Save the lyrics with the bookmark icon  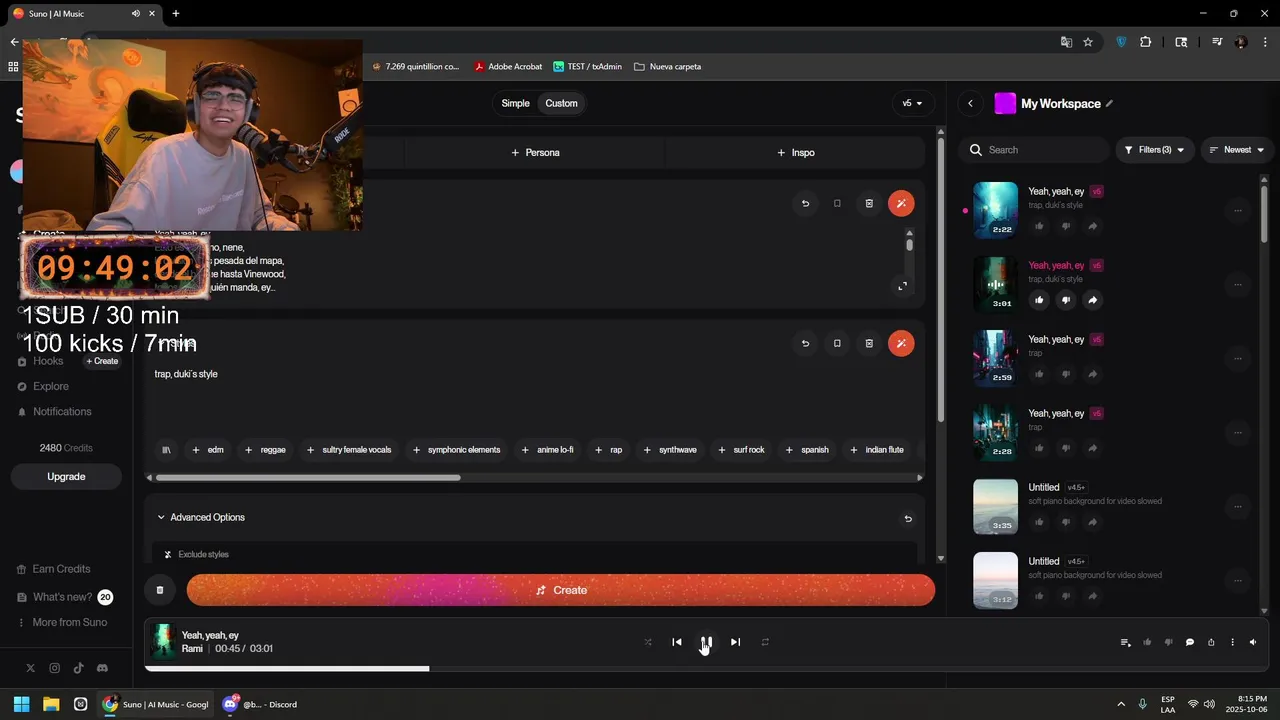click(x=837, y=203)
